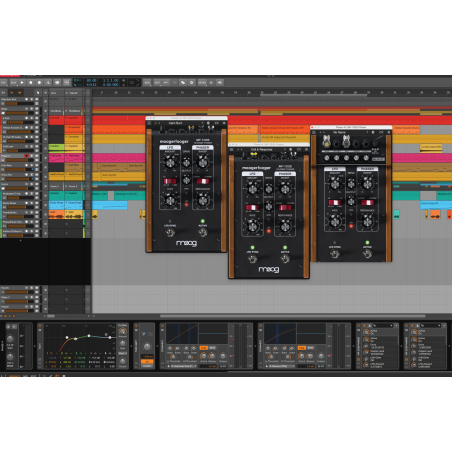Click the Resonance knob on middle Moog phaser
The image size is (452, 452).
coord(285,227)
